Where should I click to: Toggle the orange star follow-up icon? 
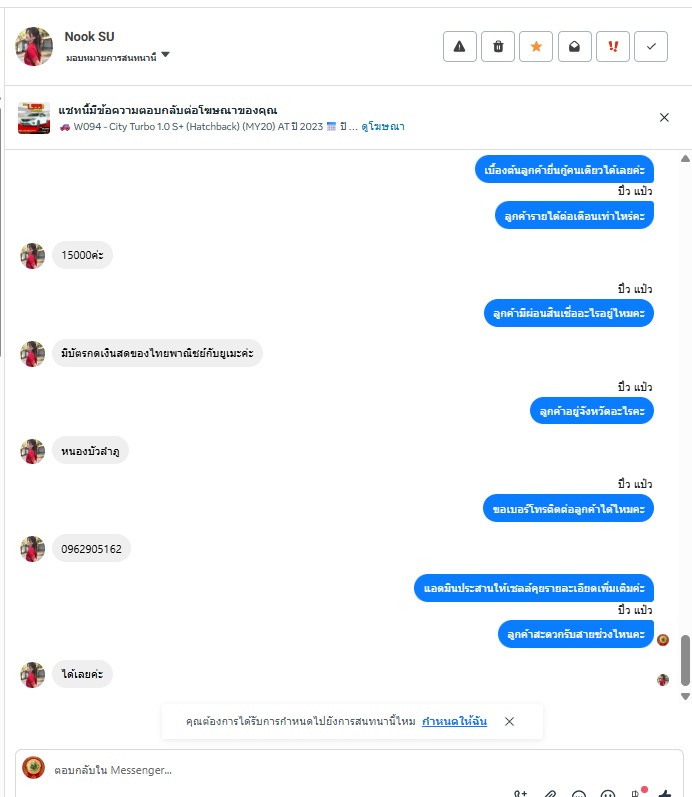click(x=536, y=46)
